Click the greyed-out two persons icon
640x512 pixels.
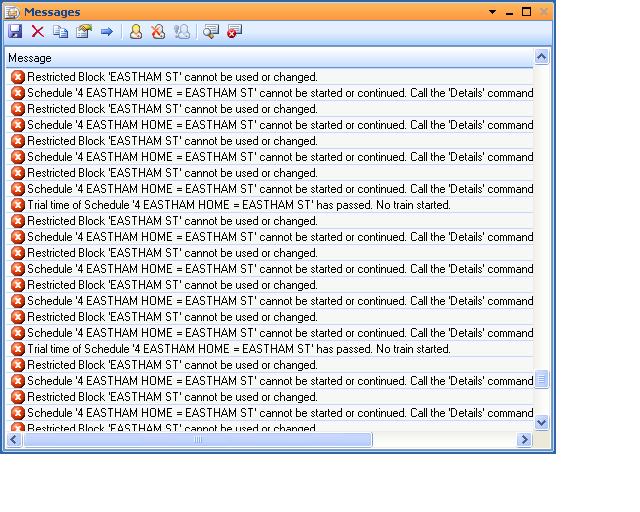coord(181,32)
